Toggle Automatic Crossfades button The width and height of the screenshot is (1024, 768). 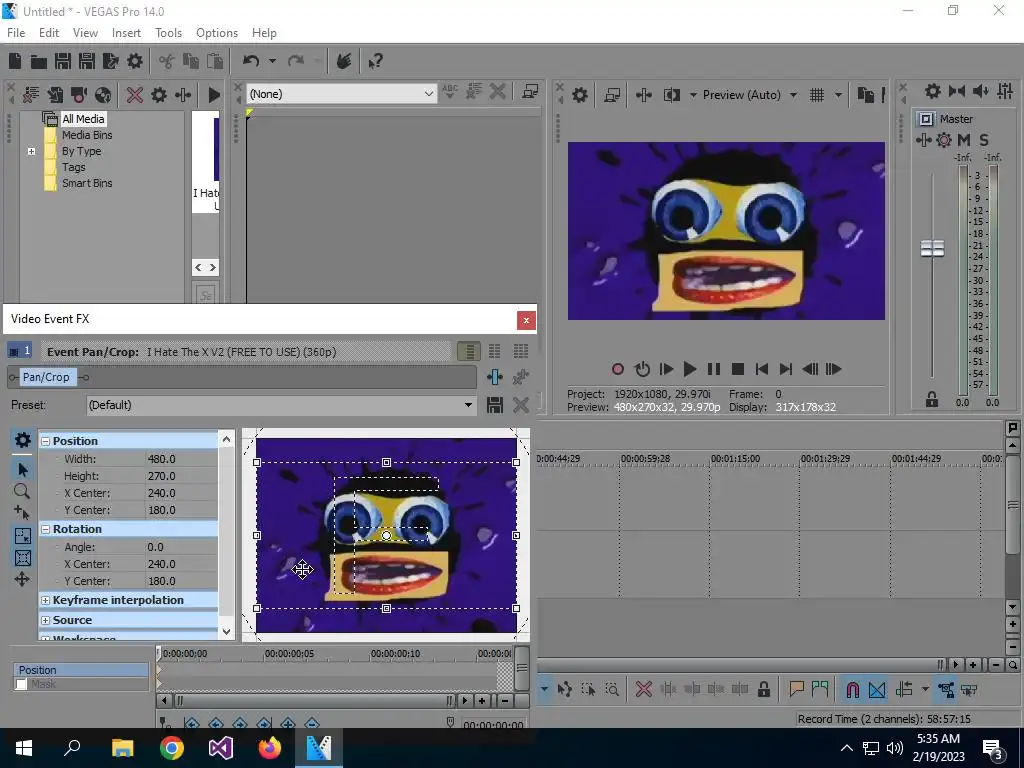click(877, 689)
